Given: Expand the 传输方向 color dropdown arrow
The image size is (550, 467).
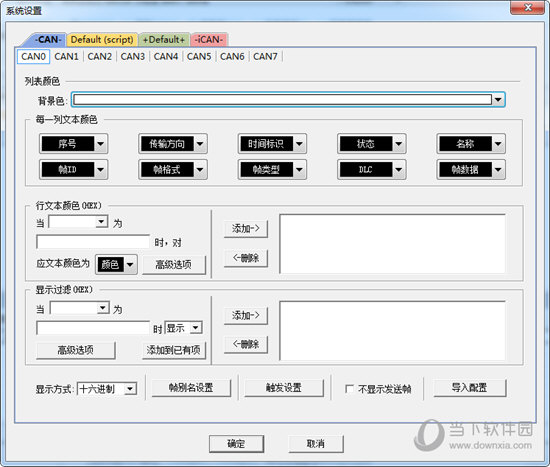Looking at the screenshot, I should click(x=200, y=144).
